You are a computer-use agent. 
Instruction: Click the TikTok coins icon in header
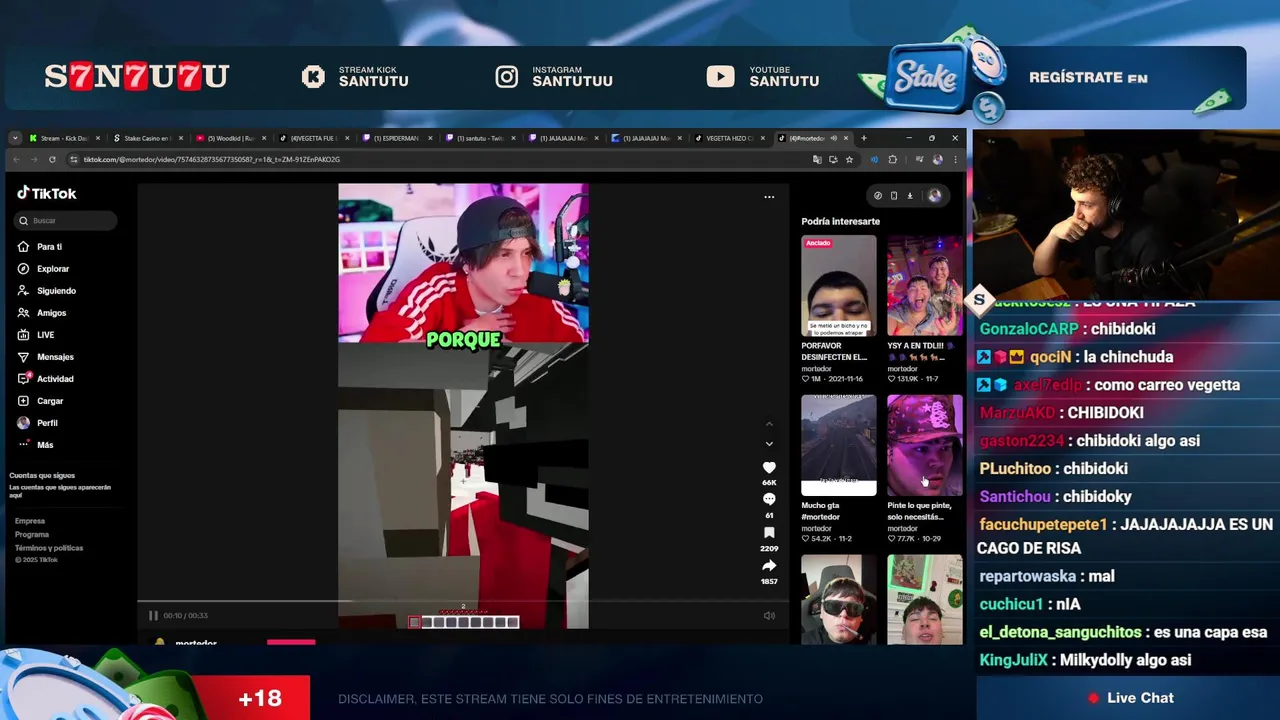[878, 196]
